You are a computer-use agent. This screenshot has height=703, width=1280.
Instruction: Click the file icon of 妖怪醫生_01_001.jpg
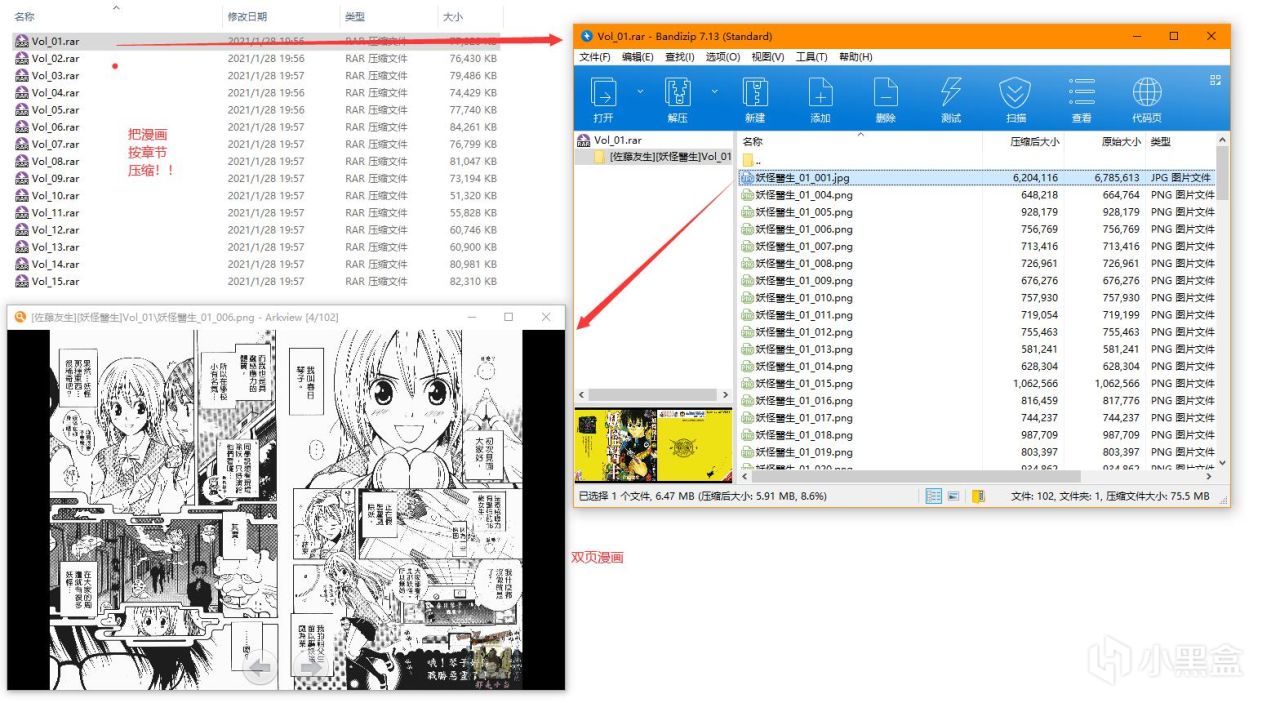[x=747, y=178]
